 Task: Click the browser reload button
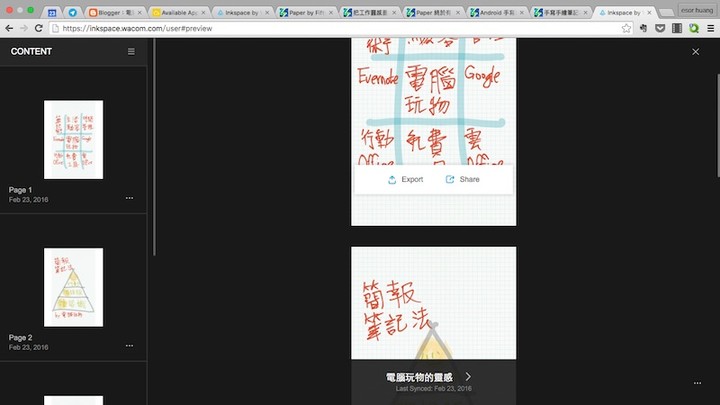(x=39, y=29)
